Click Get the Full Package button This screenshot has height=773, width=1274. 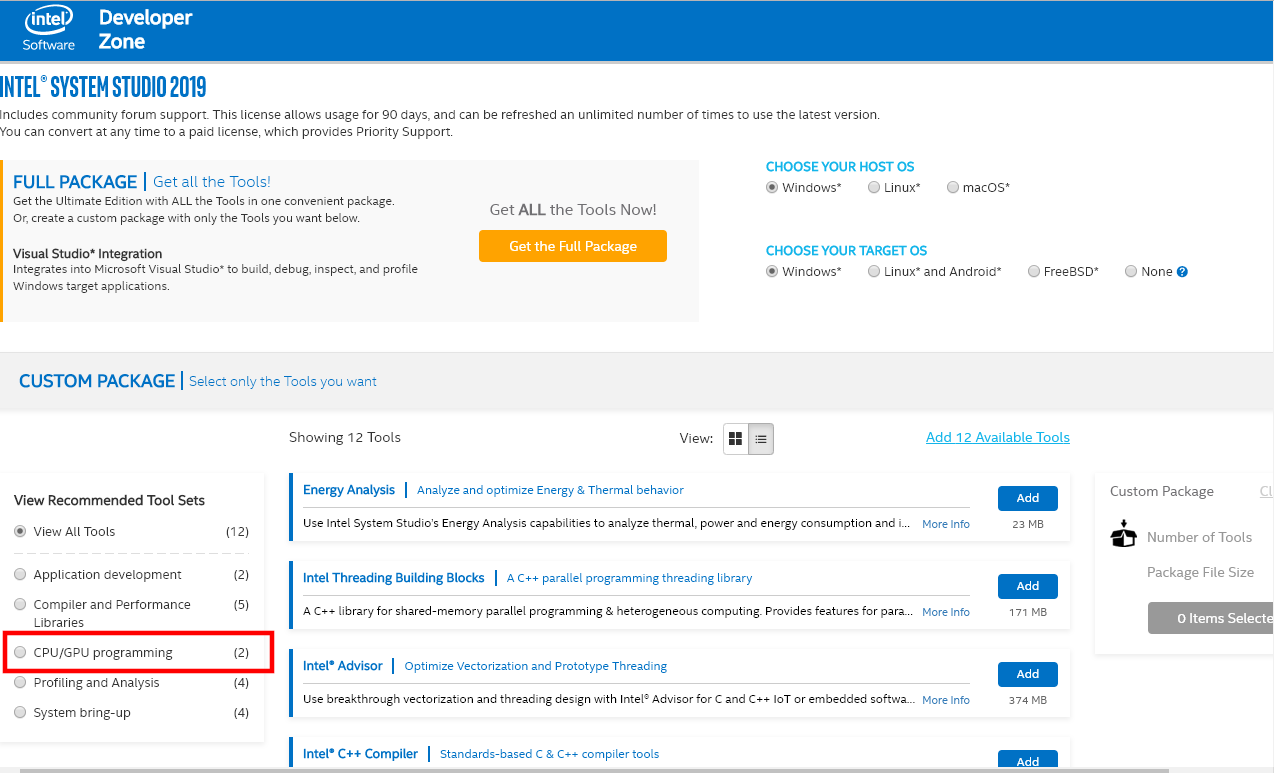coord(573,246)
